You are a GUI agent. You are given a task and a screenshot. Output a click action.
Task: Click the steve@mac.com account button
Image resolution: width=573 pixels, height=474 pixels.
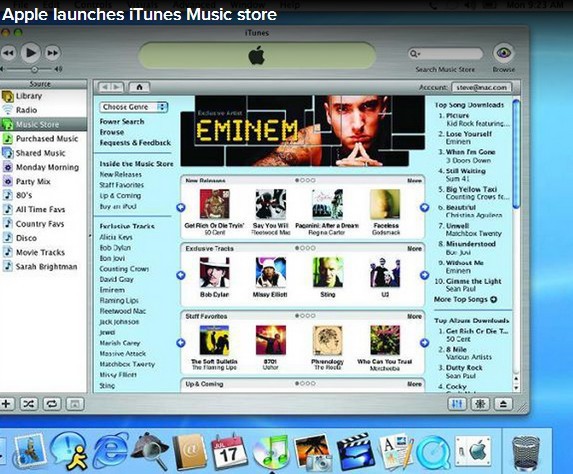click(482, 87)
